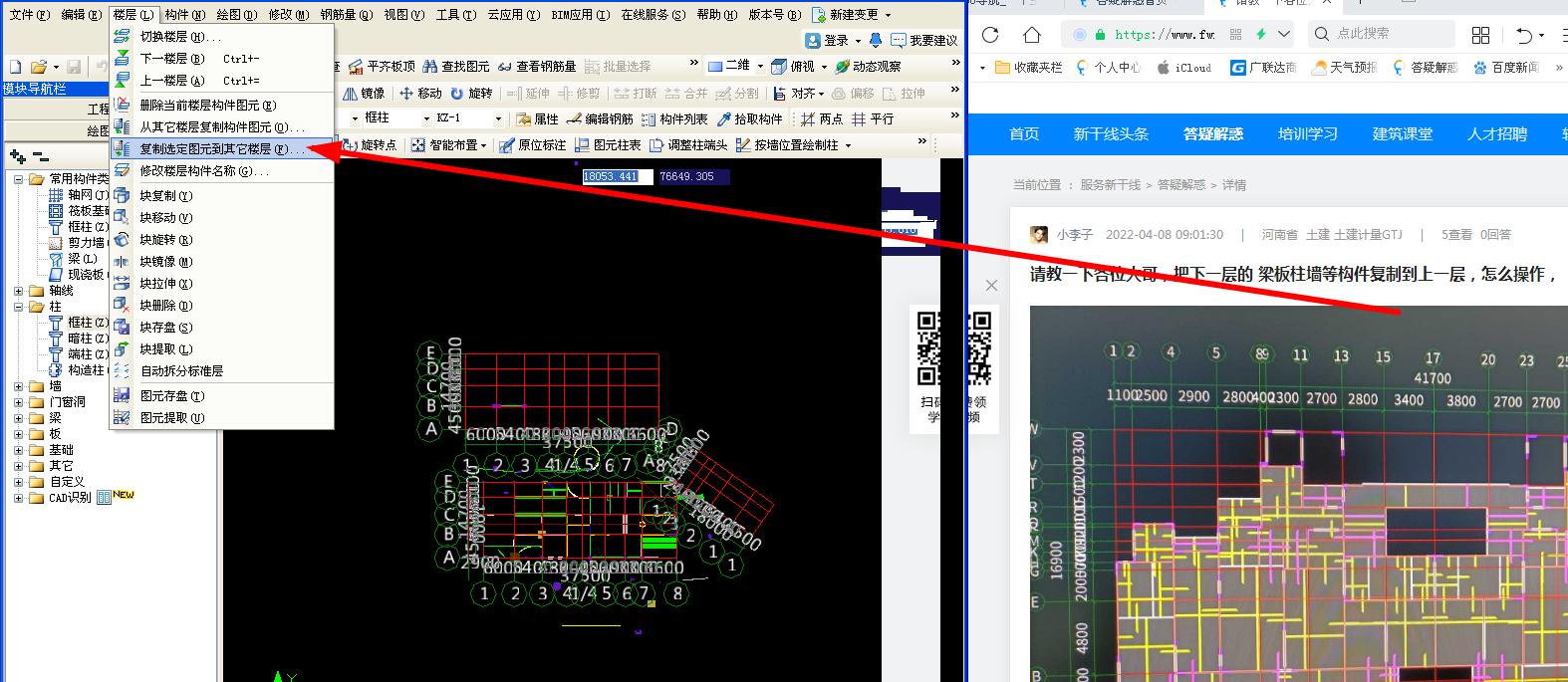Screen dimensions: 1568x682
Task: Click 调整柱端头 toolbar button
Action: pos(688,145)
